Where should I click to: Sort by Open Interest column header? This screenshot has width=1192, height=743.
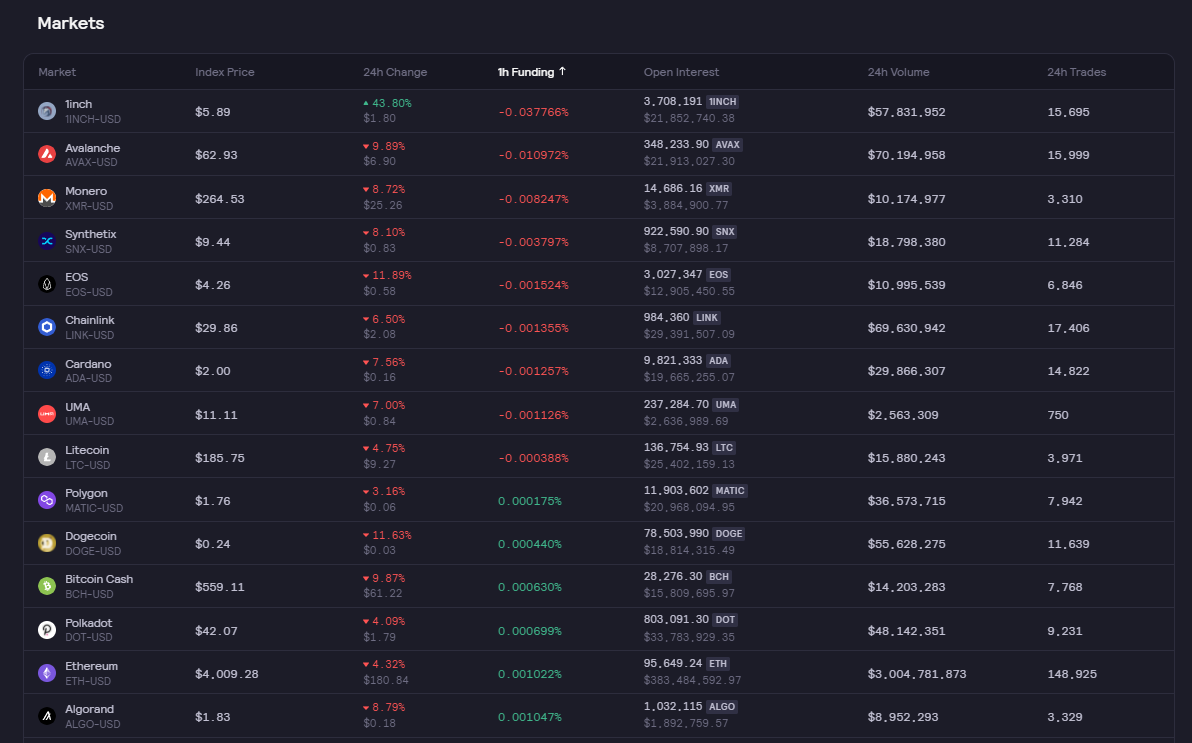681,72
